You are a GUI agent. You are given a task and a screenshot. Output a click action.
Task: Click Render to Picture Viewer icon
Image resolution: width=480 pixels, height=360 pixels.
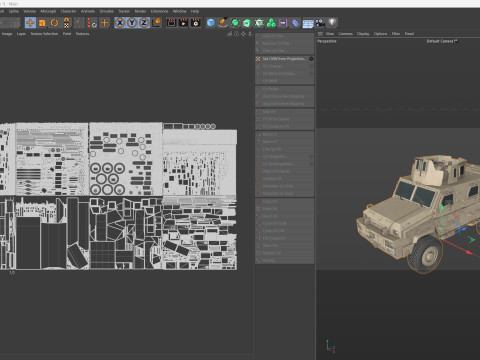(184, 23)
